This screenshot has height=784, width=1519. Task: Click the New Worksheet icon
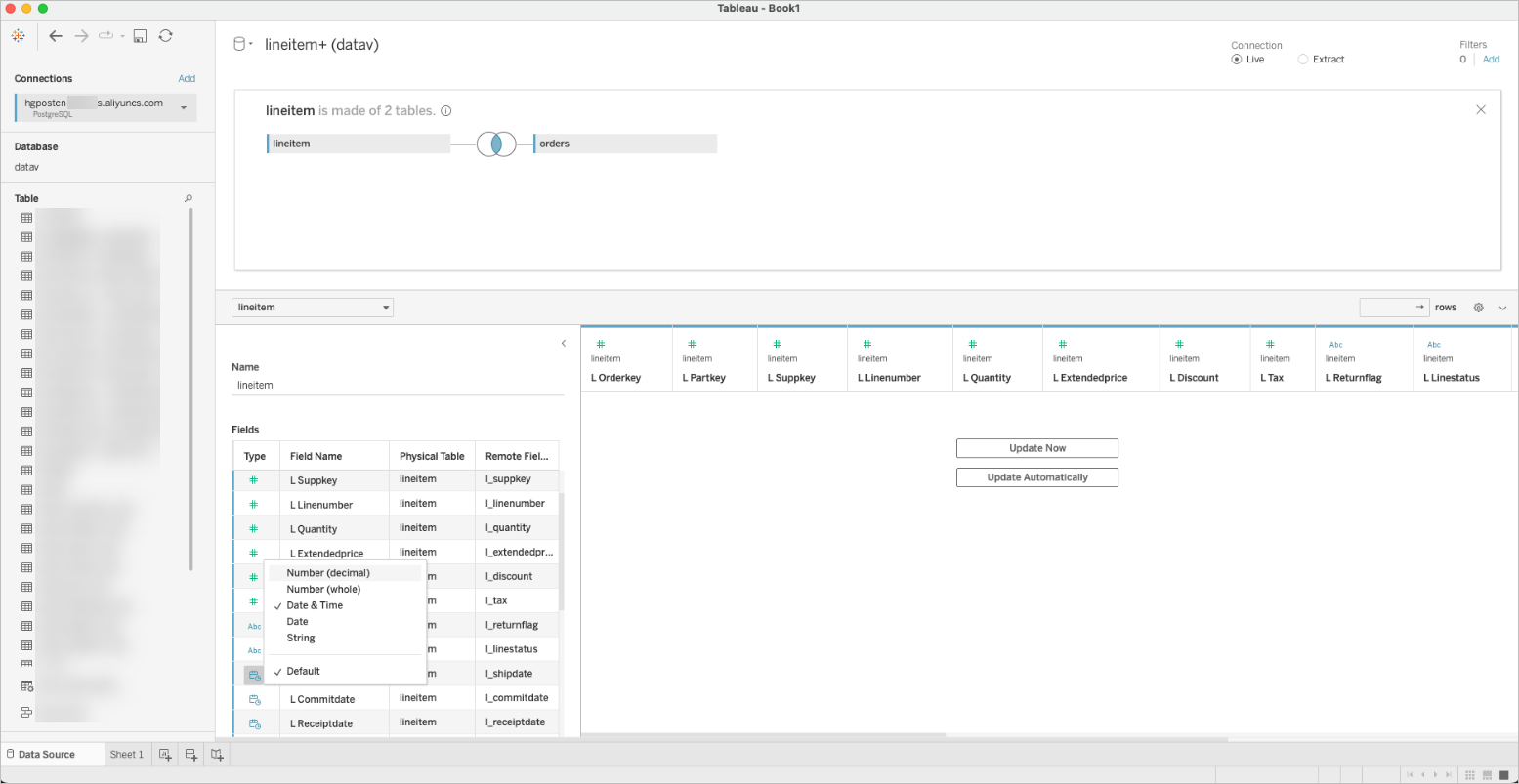165,755
